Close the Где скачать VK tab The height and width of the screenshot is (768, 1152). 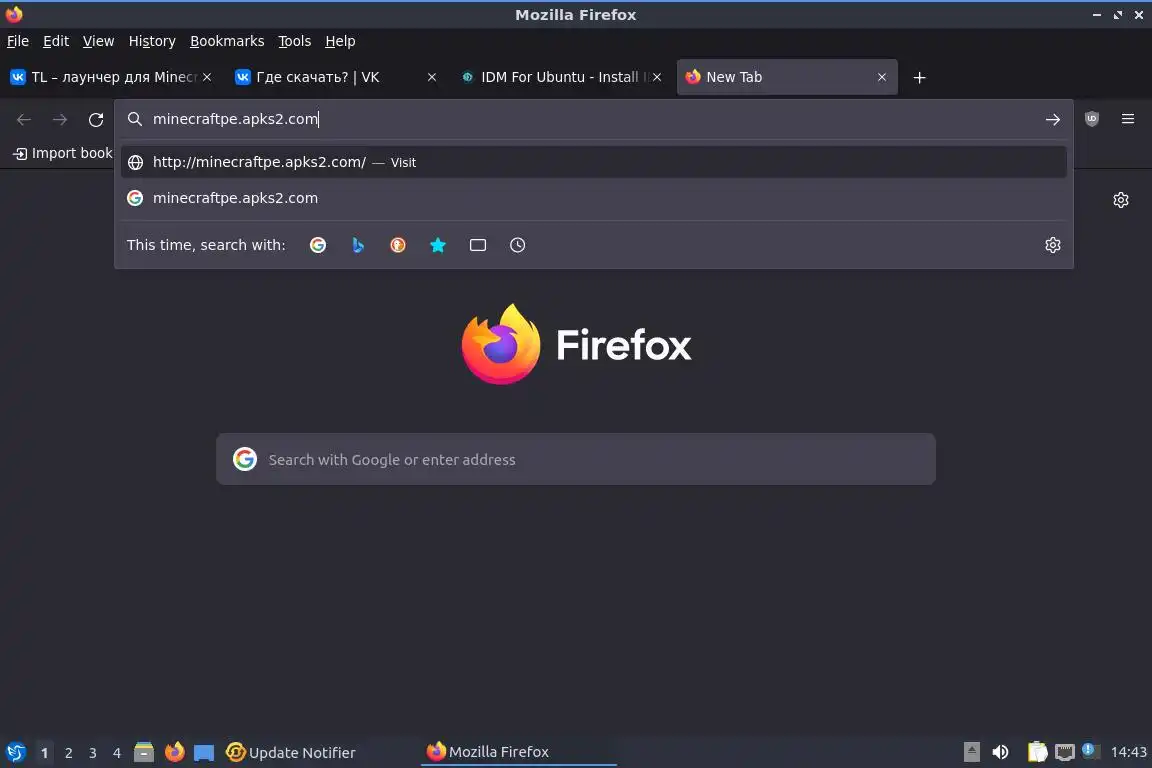coord(432,77)
